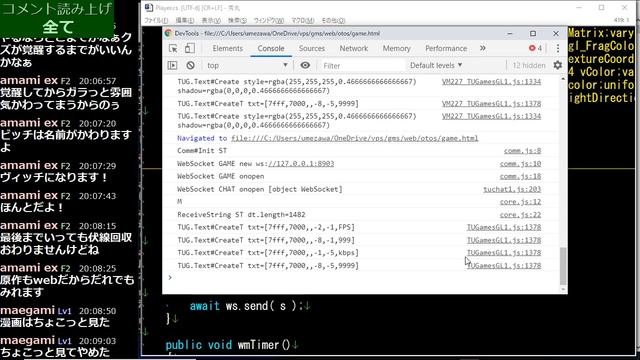Click the console Filter input field
The height and width of the screenshot is (360, 640).
click(x=362, y=65)
